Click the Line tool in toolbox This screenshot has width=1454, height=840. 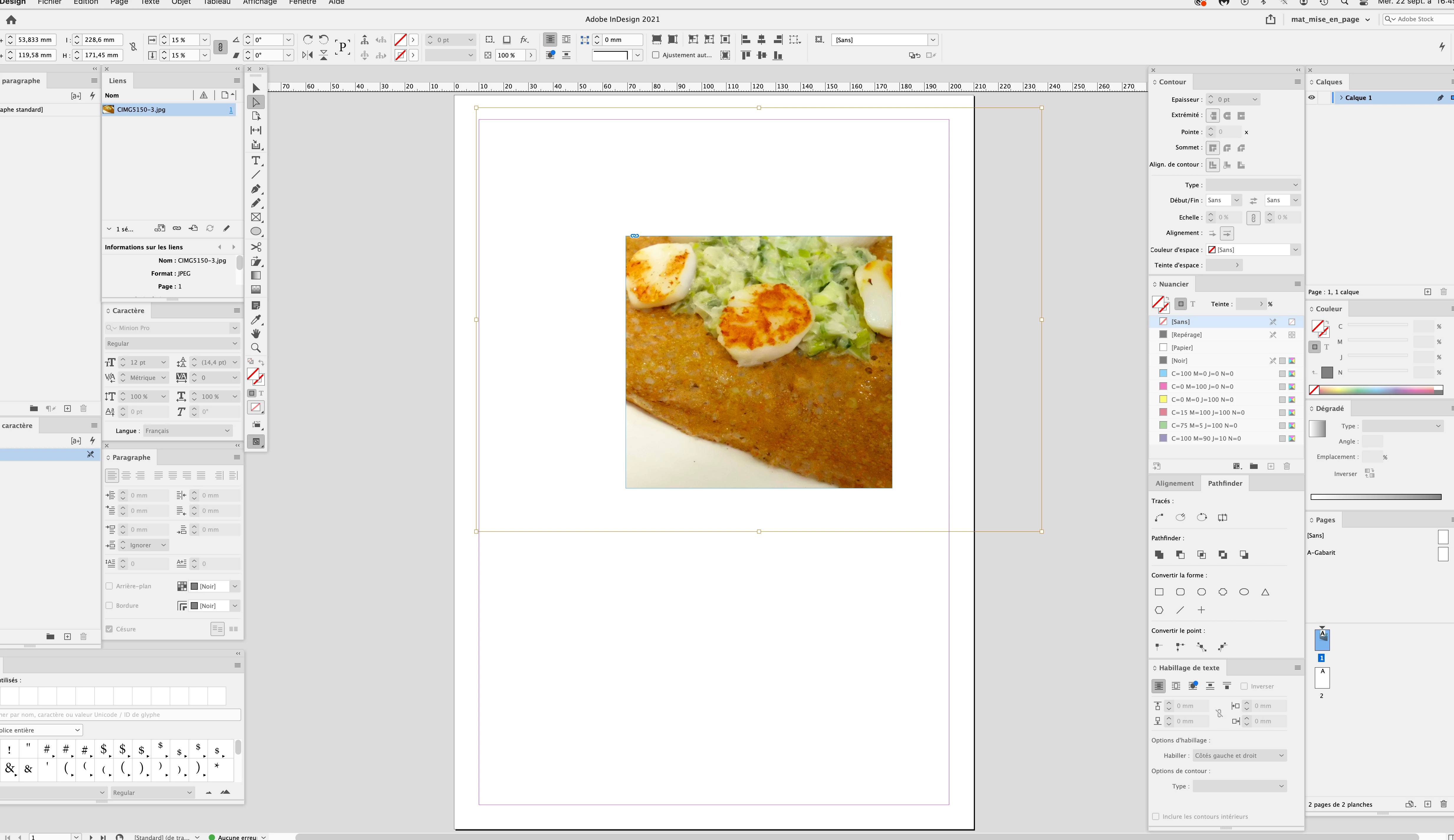pyautogui.click(x=256, y=174)
